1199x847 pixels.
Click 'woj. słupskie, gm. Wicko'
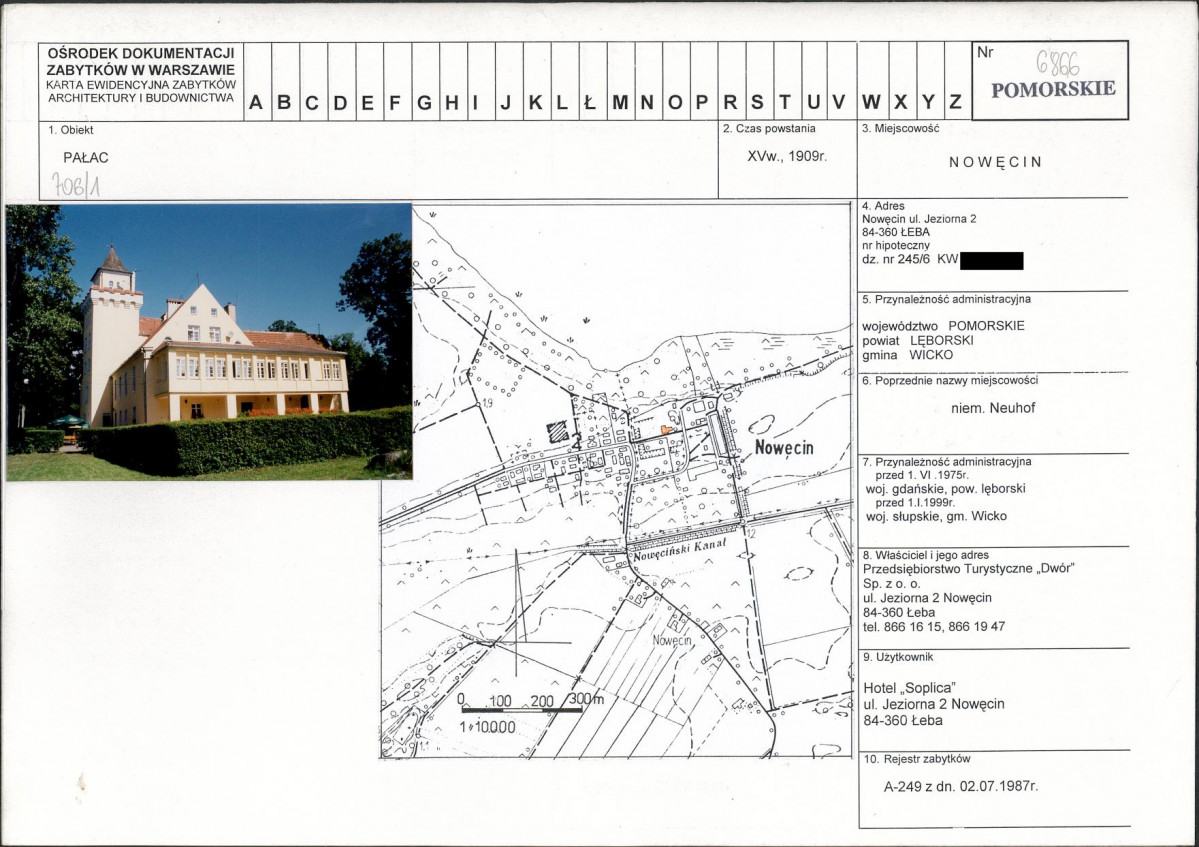pos(935,517)
